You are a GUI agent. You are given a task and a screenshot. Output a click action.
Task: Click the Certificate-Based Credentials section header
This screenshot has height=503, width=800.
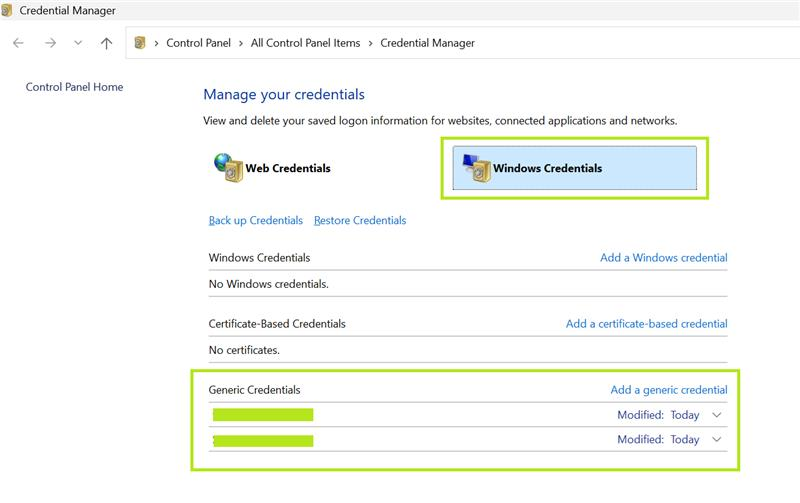pos(277,324)
